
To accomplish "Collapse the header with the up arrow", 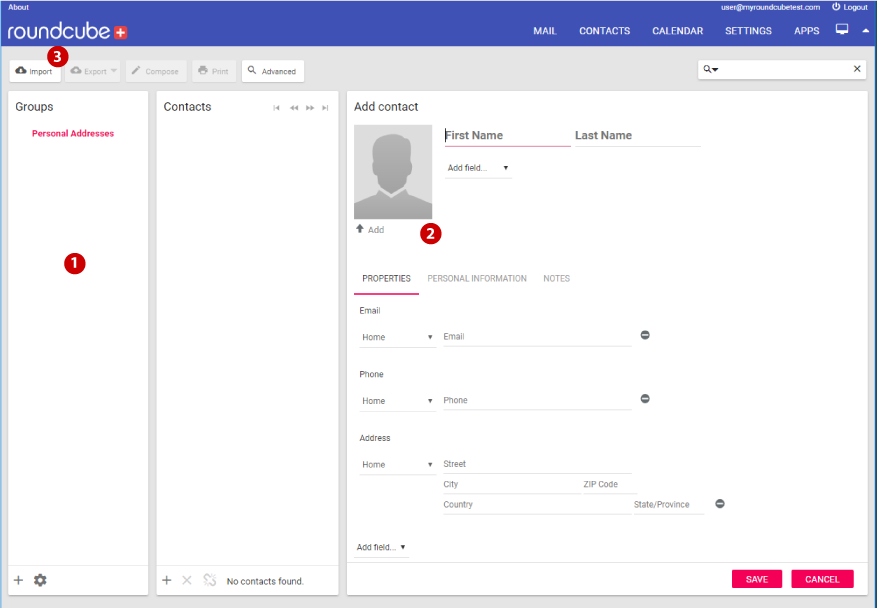I will [866, 31].
